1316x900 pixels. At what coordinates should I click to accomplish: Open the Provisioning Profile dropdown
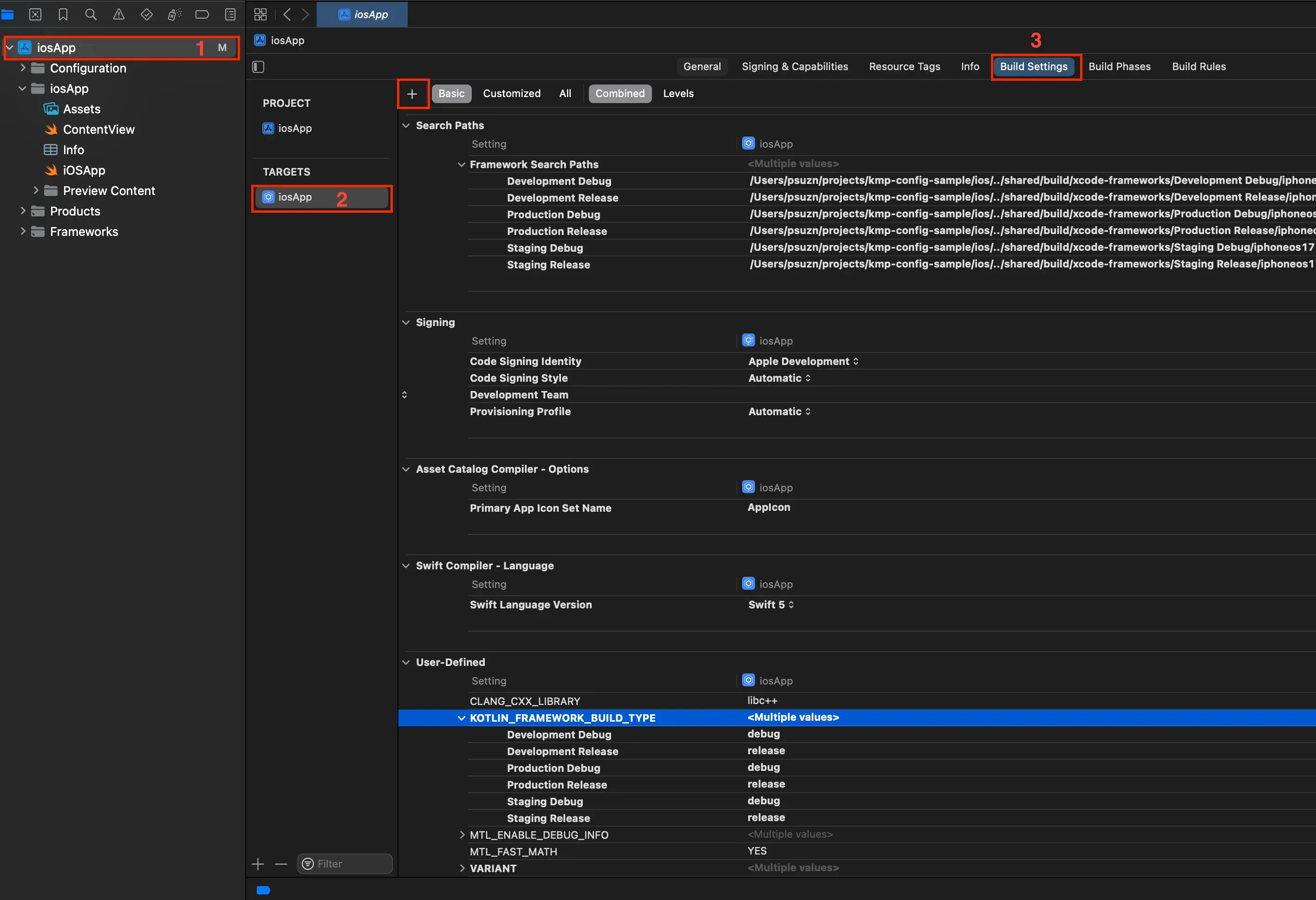pos(780,411)
